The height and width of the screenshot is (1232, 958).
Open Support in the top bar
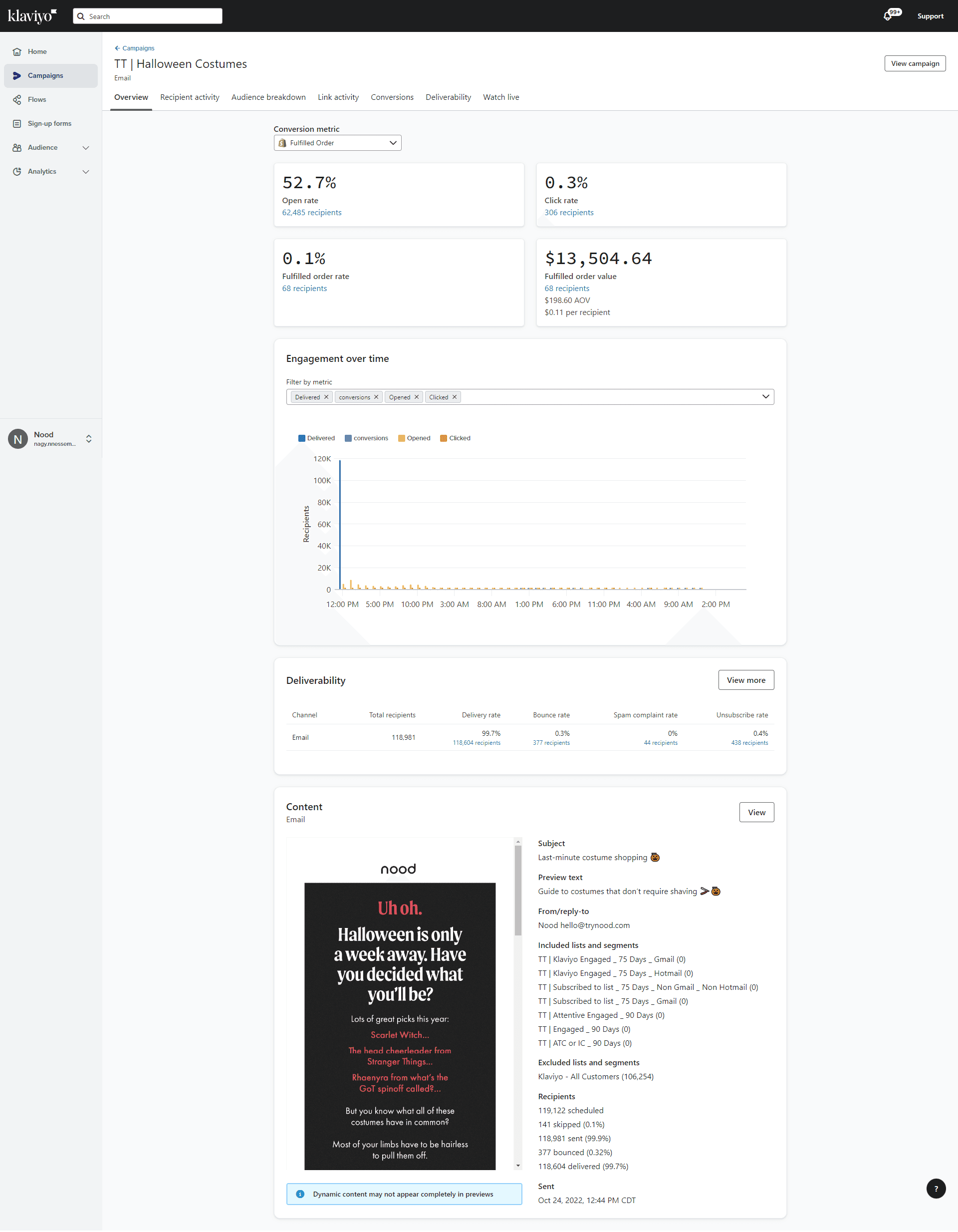pos(930,16)
